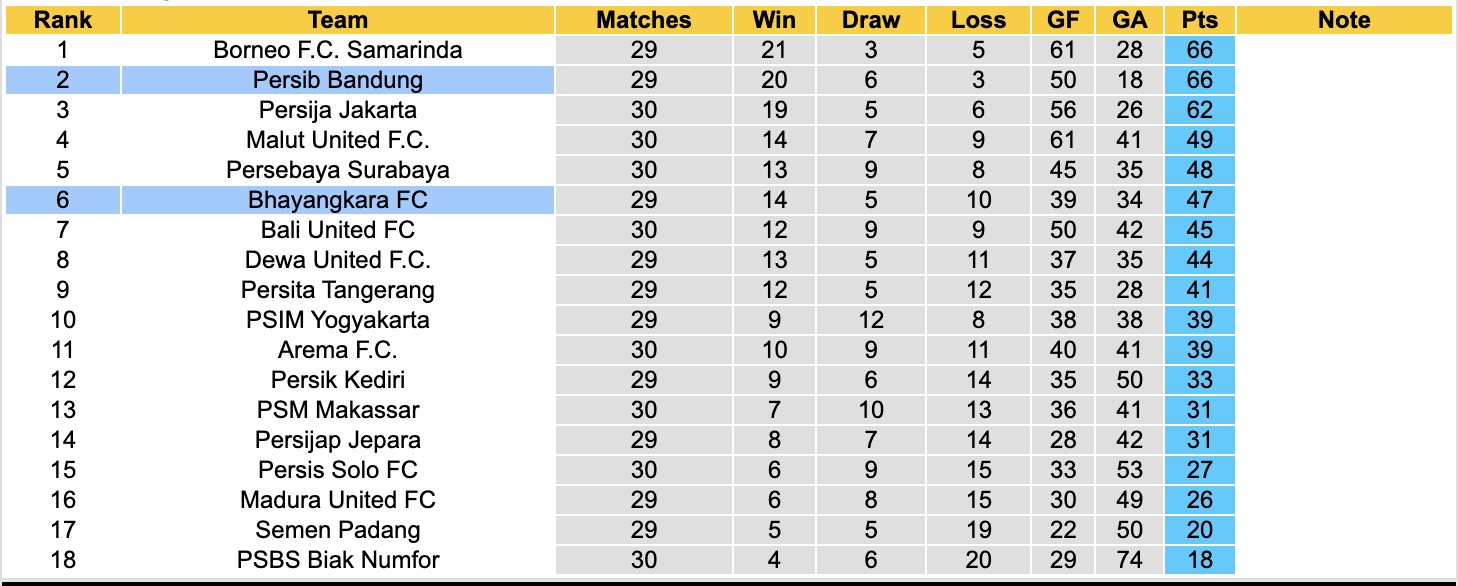Select the Draw column header
This screenshot has width=1458, height=586.
click(870, 20)
